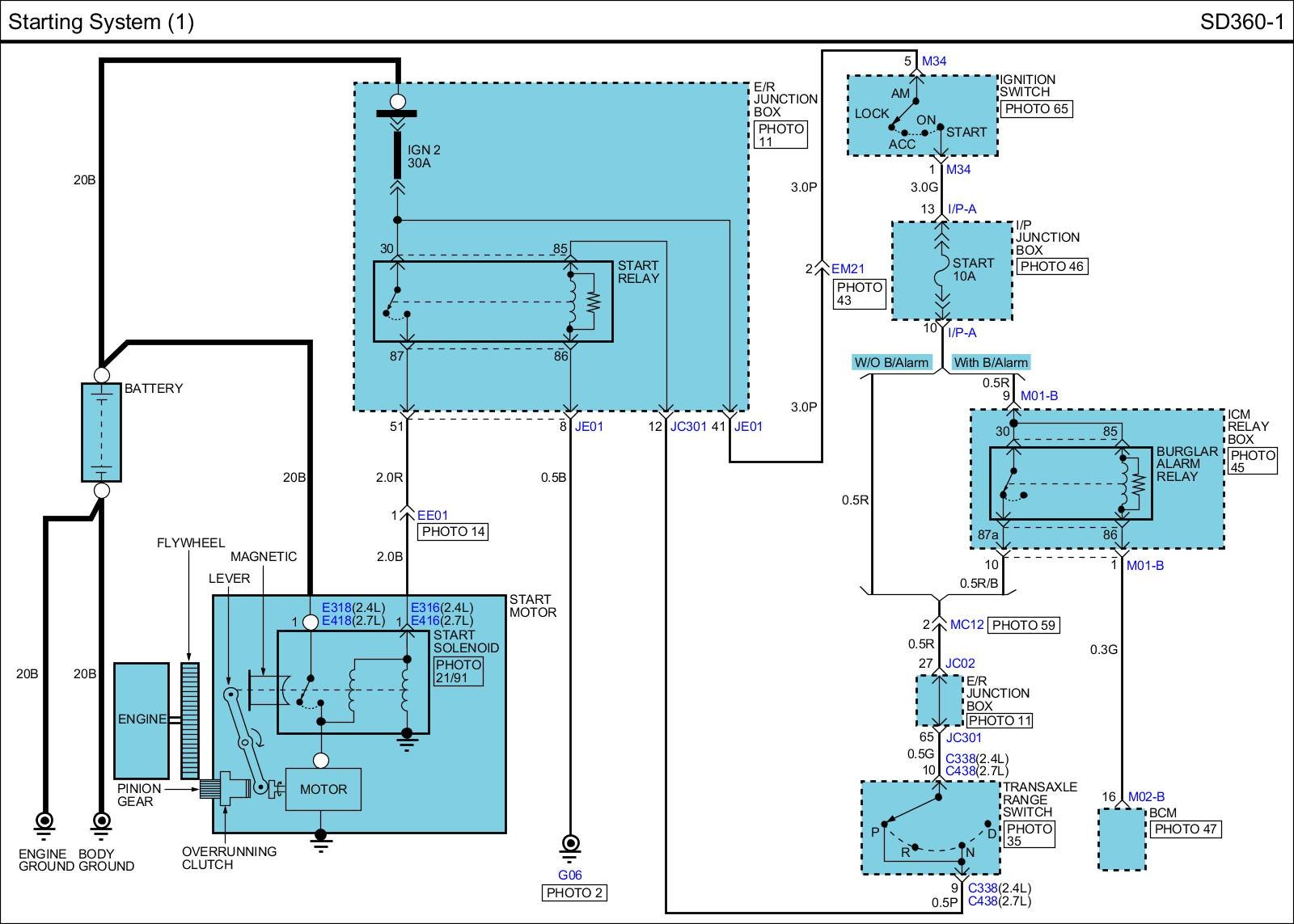The height and width of the screenshot is (924, 1294).
Task: Select the MOTOR box in start motor
Action: pyautogui.click(x=323, y=789)
